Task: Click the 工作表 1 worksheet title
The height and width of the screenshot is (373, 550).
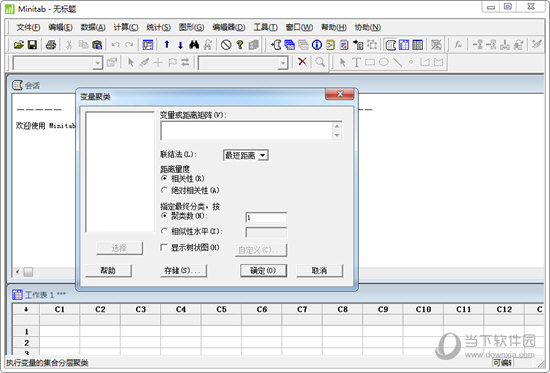Action: click(45, 294)
